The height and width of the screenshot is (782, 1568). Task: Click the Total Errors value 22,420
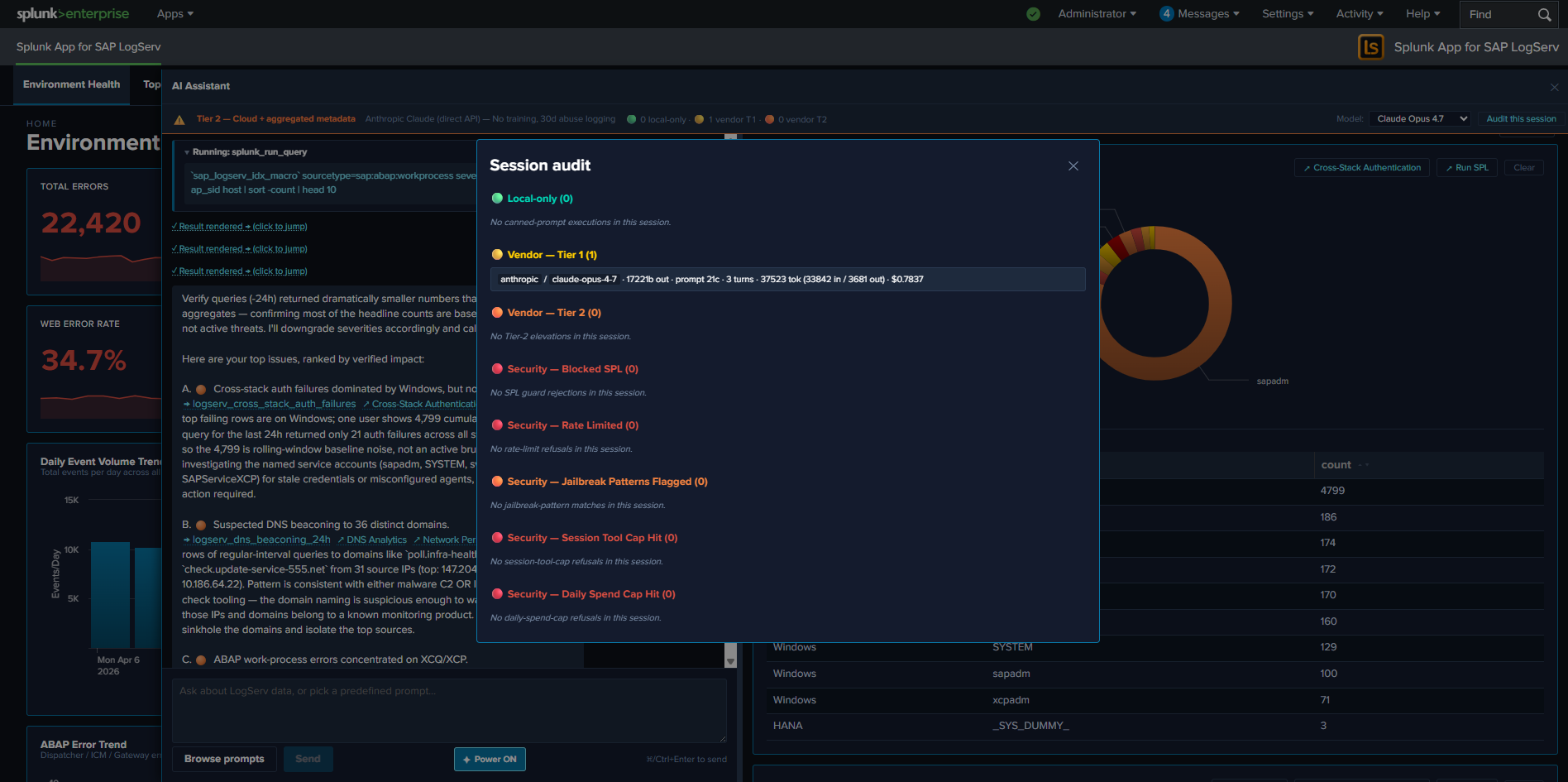(91, 223)
